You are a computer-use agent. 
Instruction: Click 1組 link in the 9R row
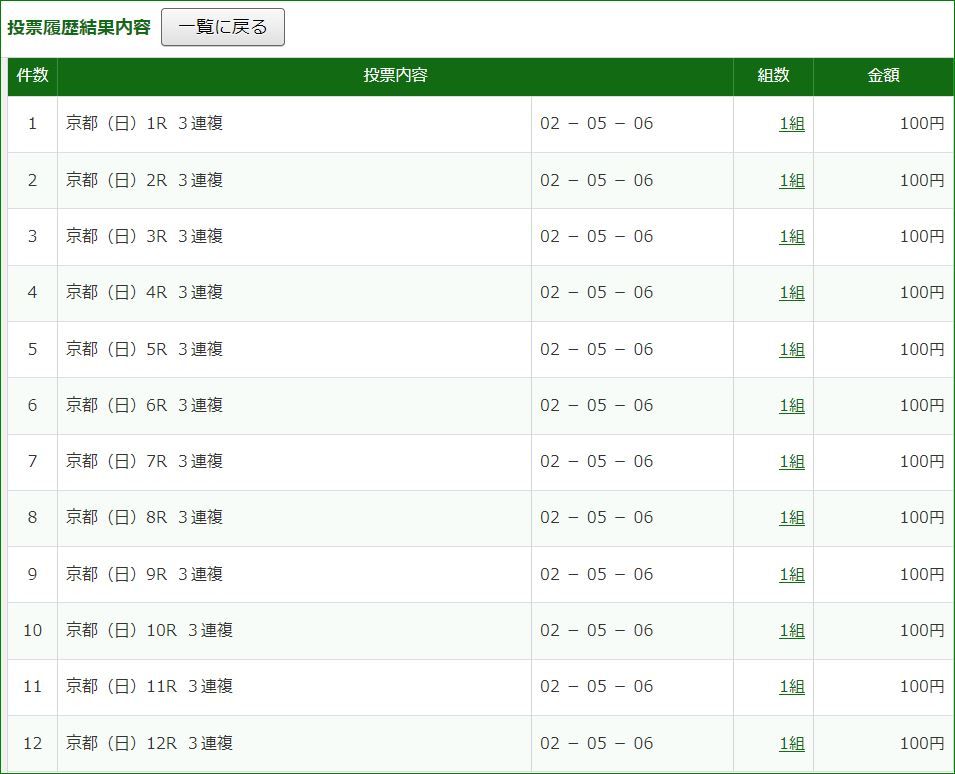tap(791, 574)
